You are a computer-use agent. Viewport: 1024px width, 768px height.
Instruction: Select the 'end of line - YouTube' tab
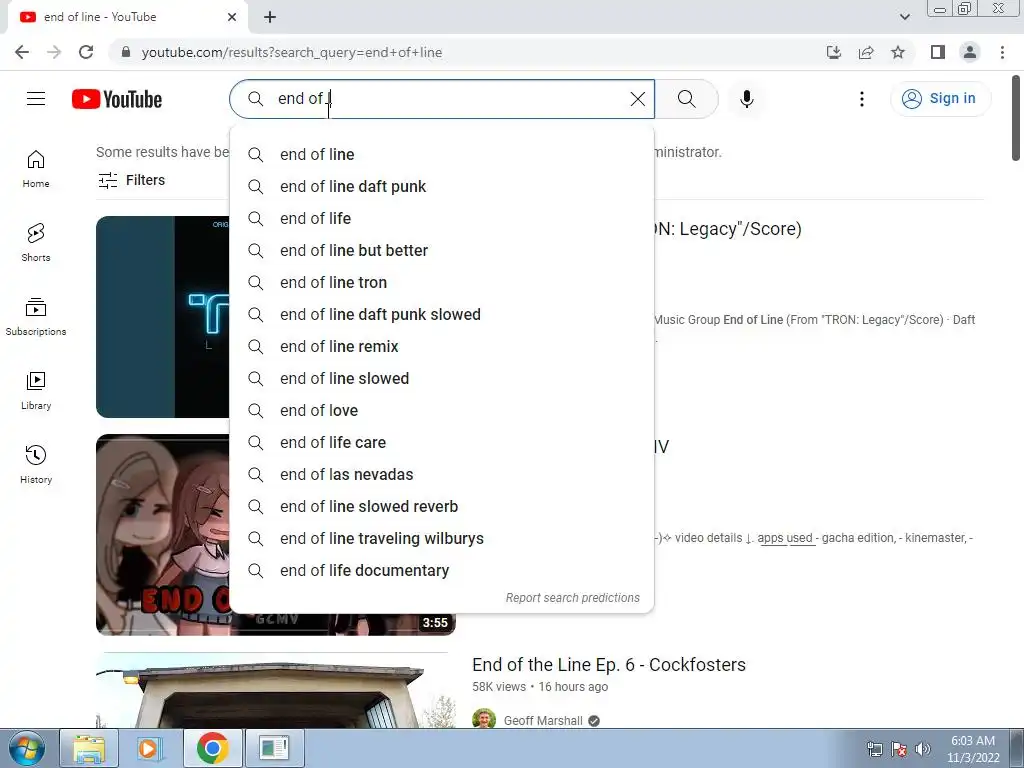(x=127, y=17)
